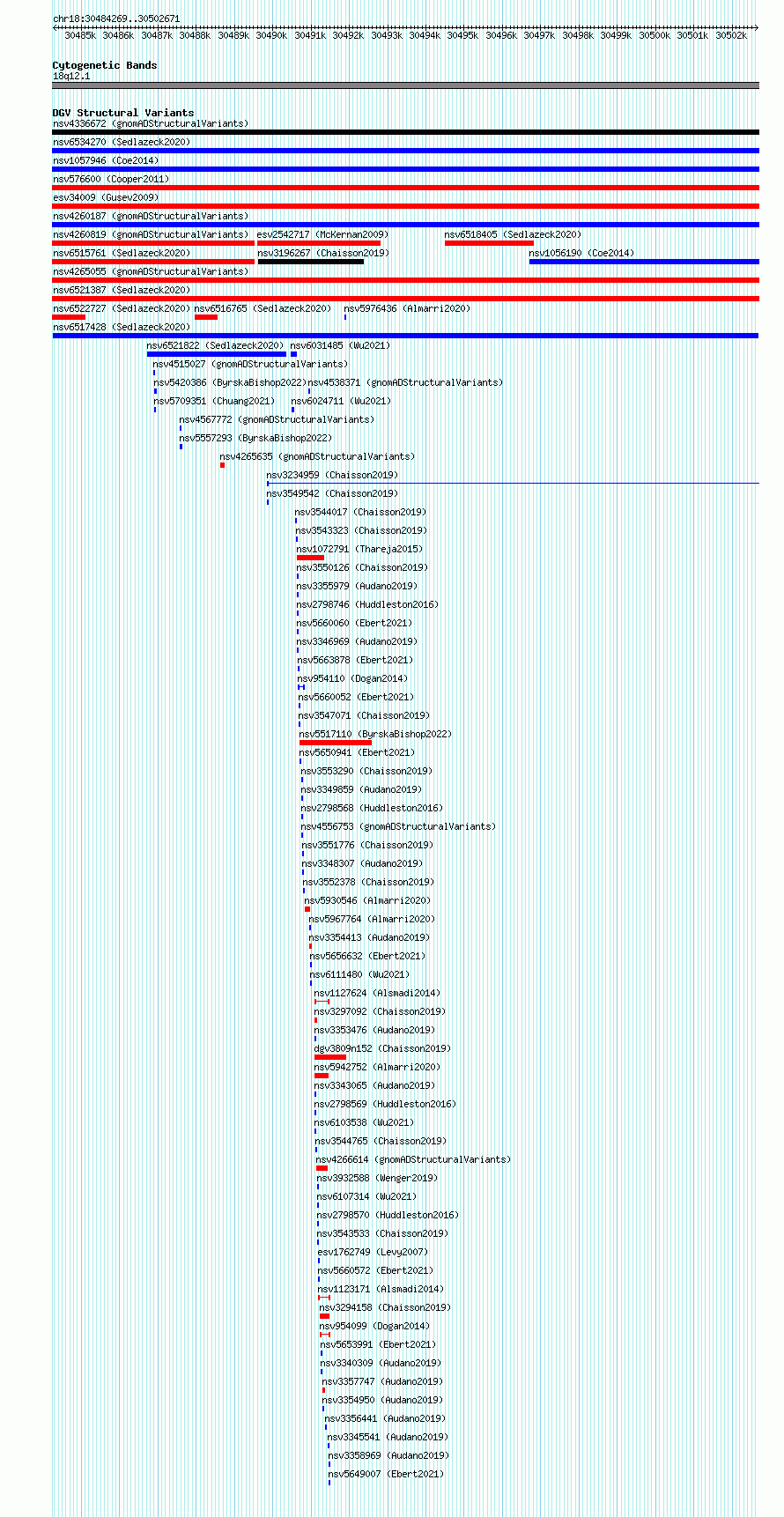
Task: Click nsv3356441 (Audano2019) label
Action: [386, 1418]
